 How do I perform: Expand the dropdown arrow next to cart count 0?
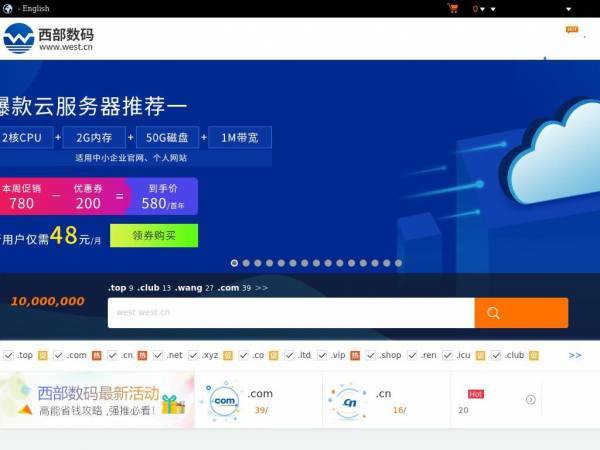pos(483,9)
